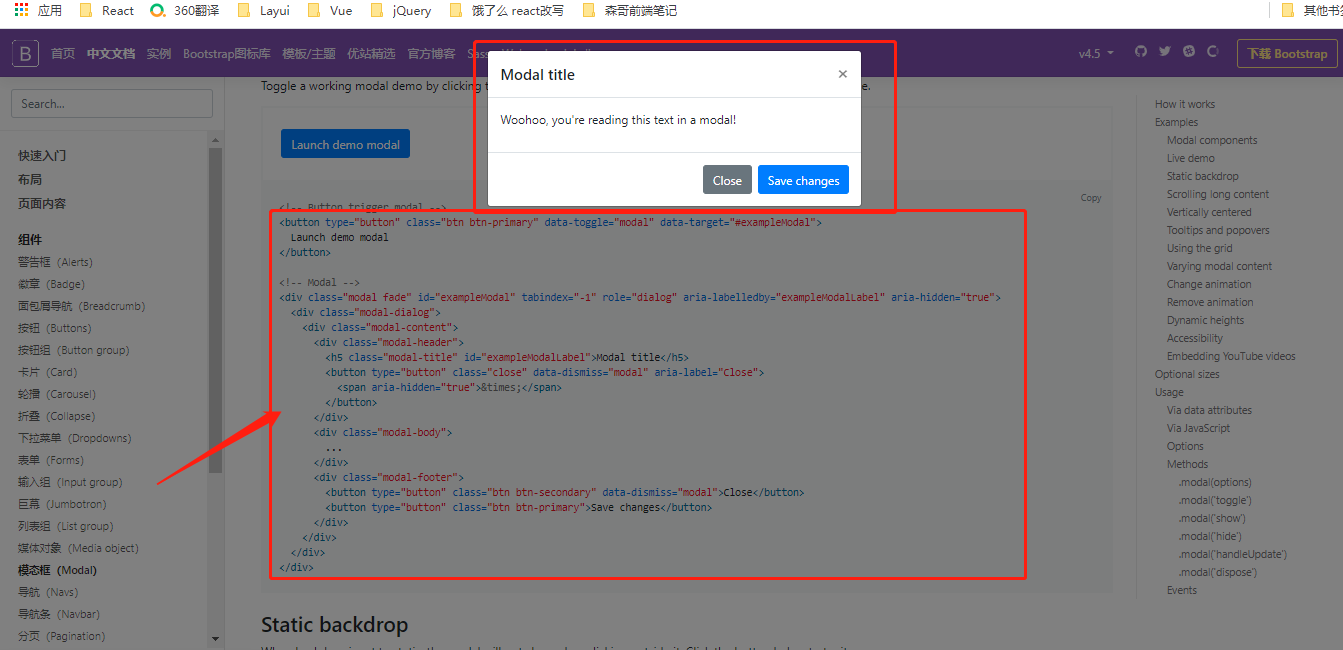The height and width of the screenshot is (650, 1343).
Task: Go to 首页 in the navbar
Action: pos(63,53)
